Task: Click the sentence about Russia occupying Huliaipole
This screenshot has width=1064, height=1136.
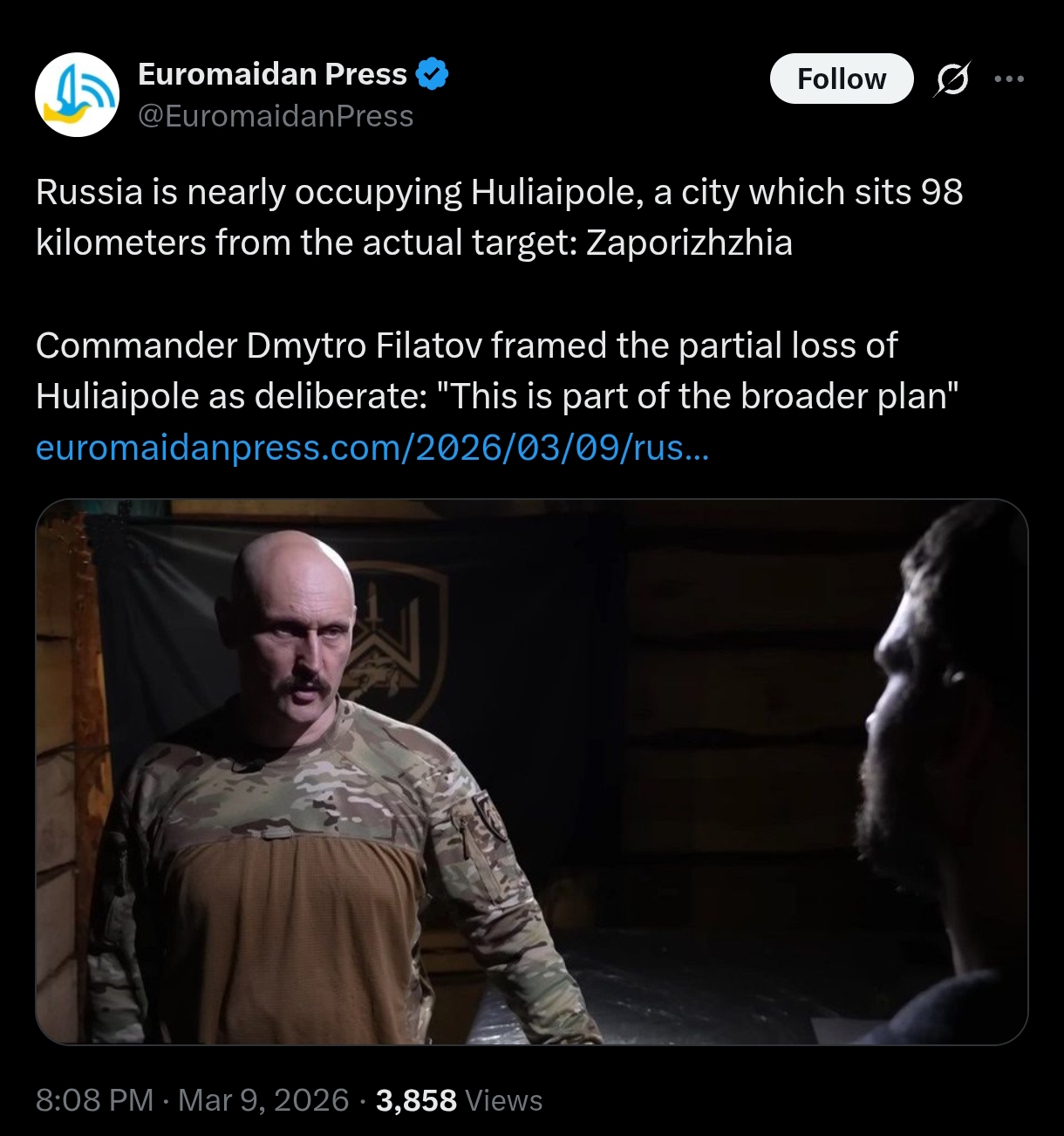Action: (499, 217)
